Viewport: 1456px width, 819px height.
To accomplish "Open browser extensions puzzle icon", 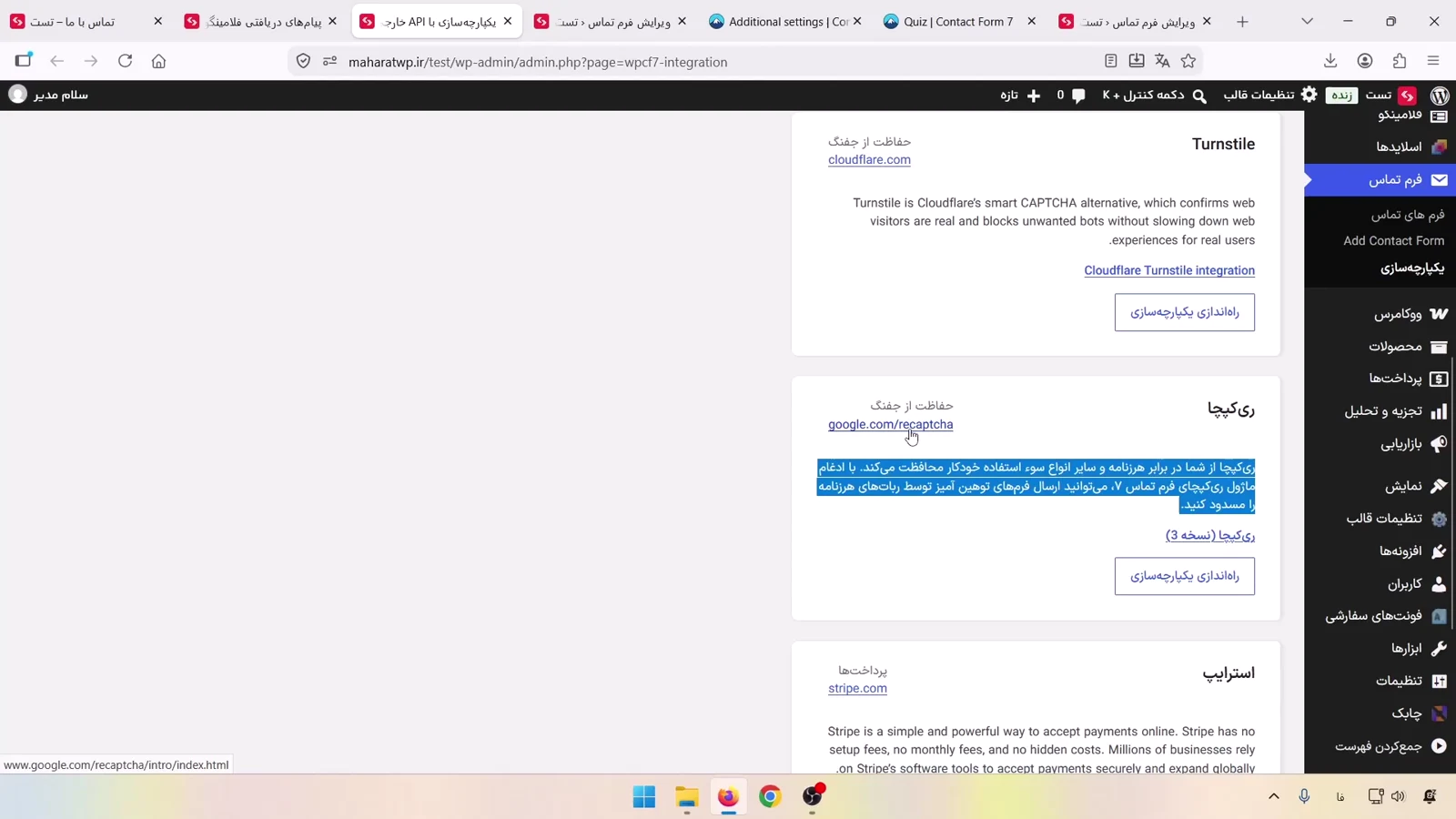I will [1400, 61].
